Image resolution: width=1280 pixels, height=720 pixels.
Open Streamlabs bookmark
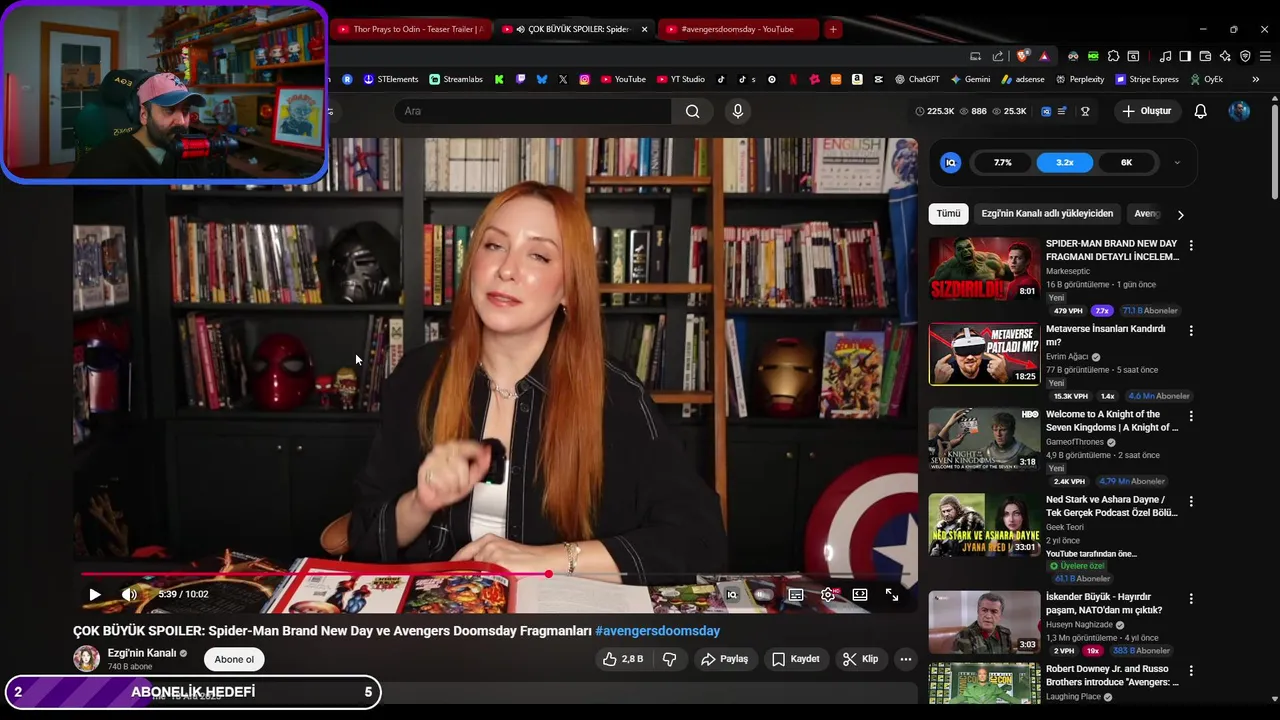pos(456,79)
